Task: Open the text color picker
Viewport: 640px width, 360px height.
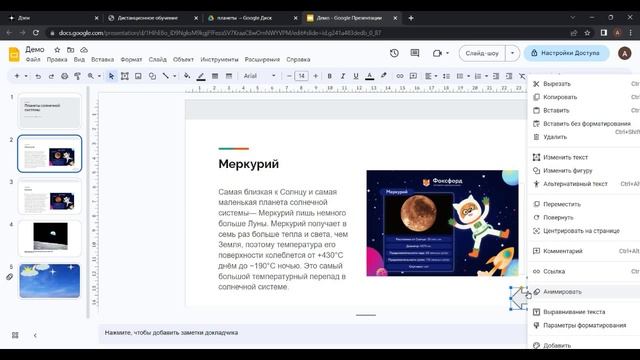Action: click(369, 76)
